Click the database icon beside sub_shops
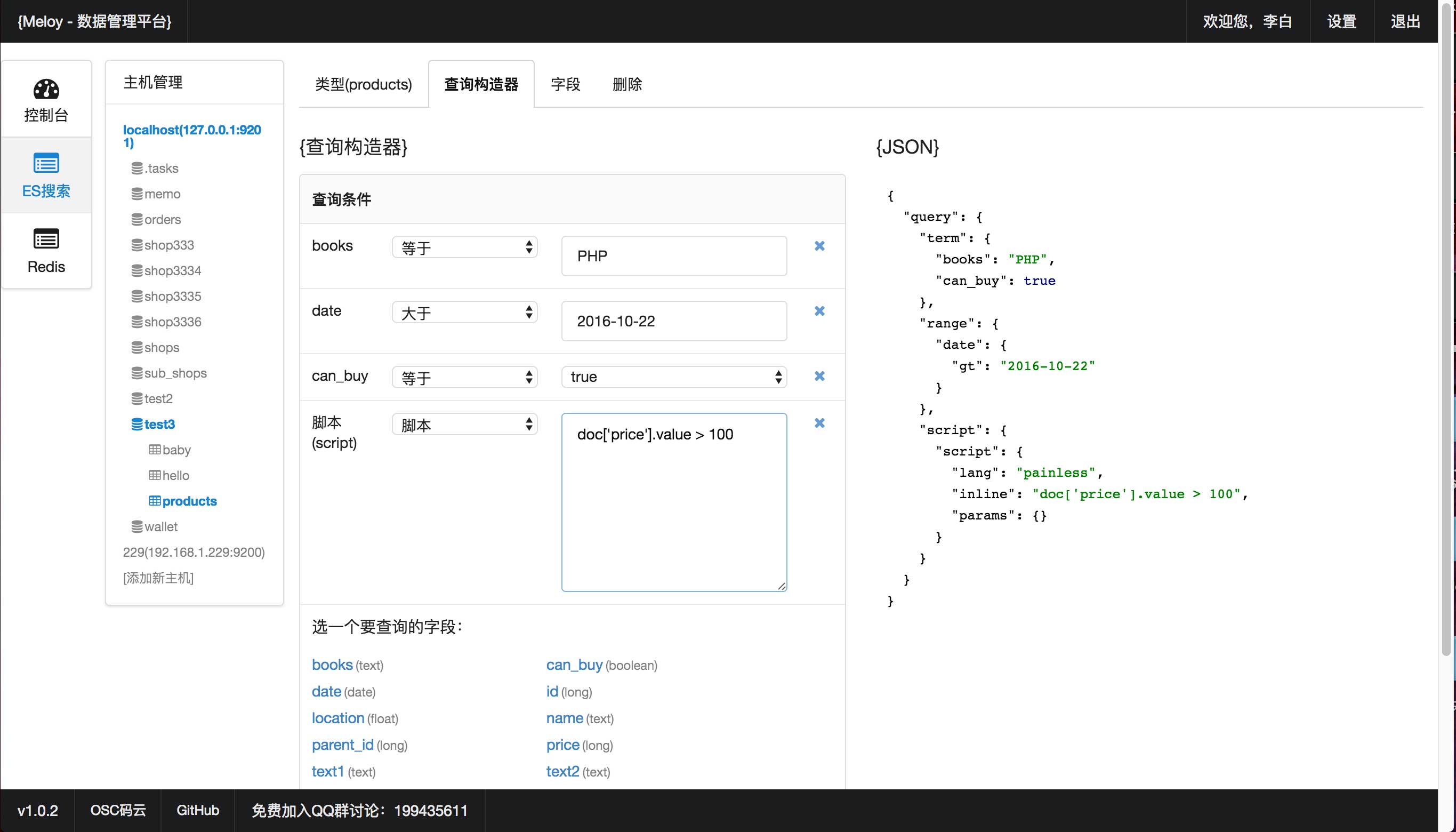Image resolution: width=1456 pixels, height=832 pixels. 137,373
